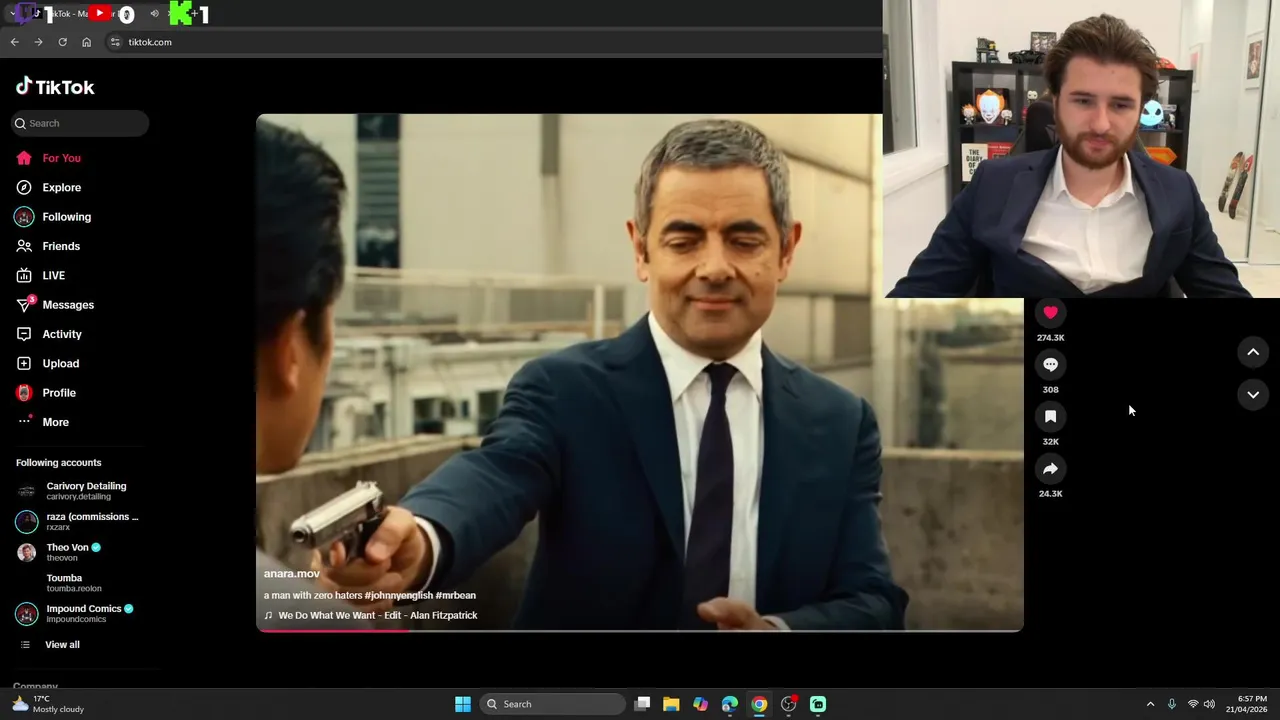Open the Wi-Fi network tray icon

point(1192,704)
